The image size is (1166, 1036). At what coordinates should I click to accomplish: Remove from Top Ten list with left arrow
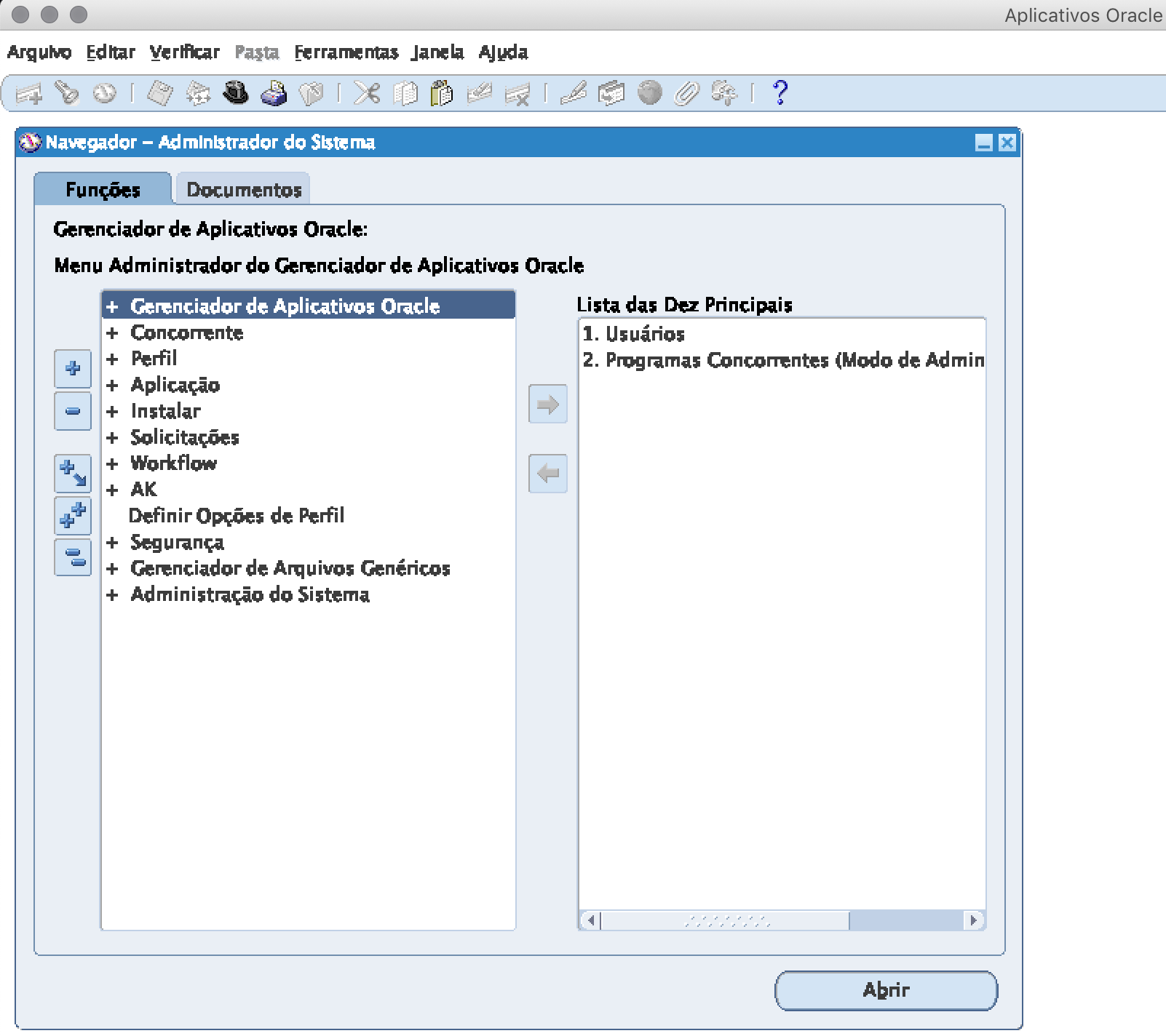[548, 474]
